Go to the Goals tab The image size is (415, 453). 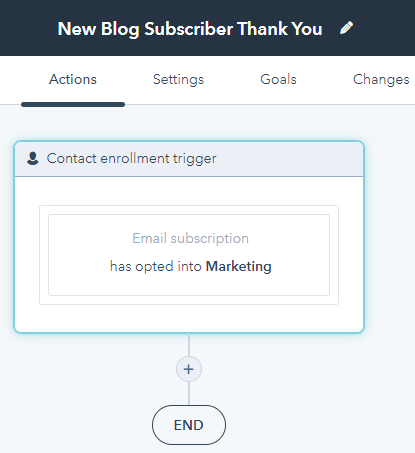278,79
